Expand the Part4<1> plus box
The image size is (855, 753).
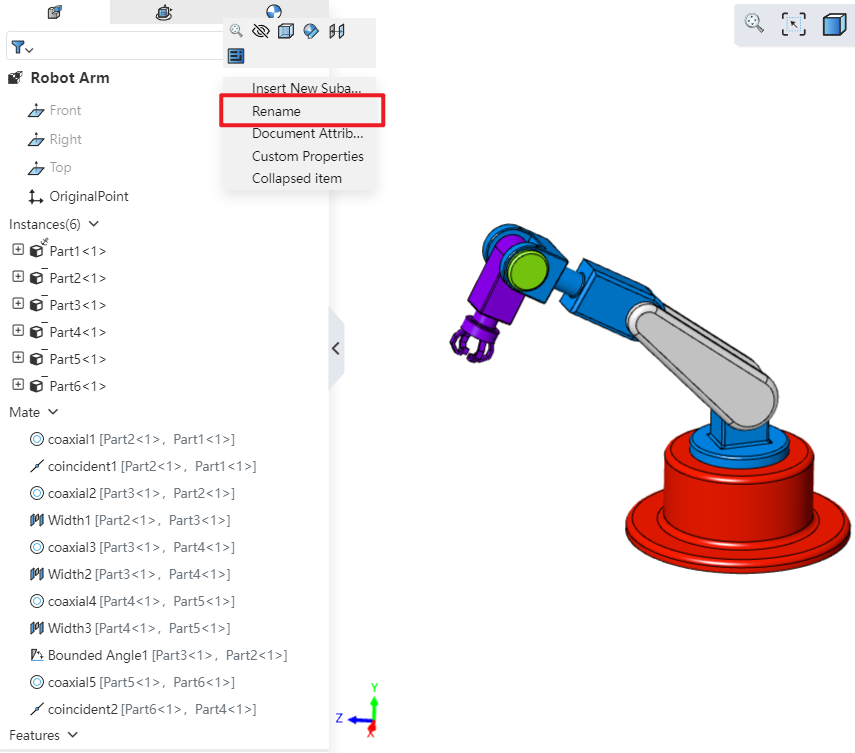18,331
